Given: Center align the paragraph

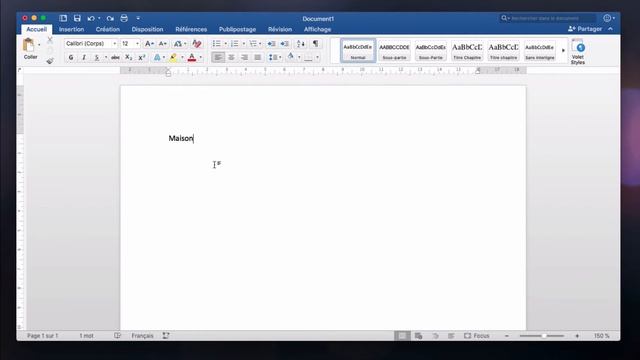Looking at the screenshot, I should coord(231,58).
